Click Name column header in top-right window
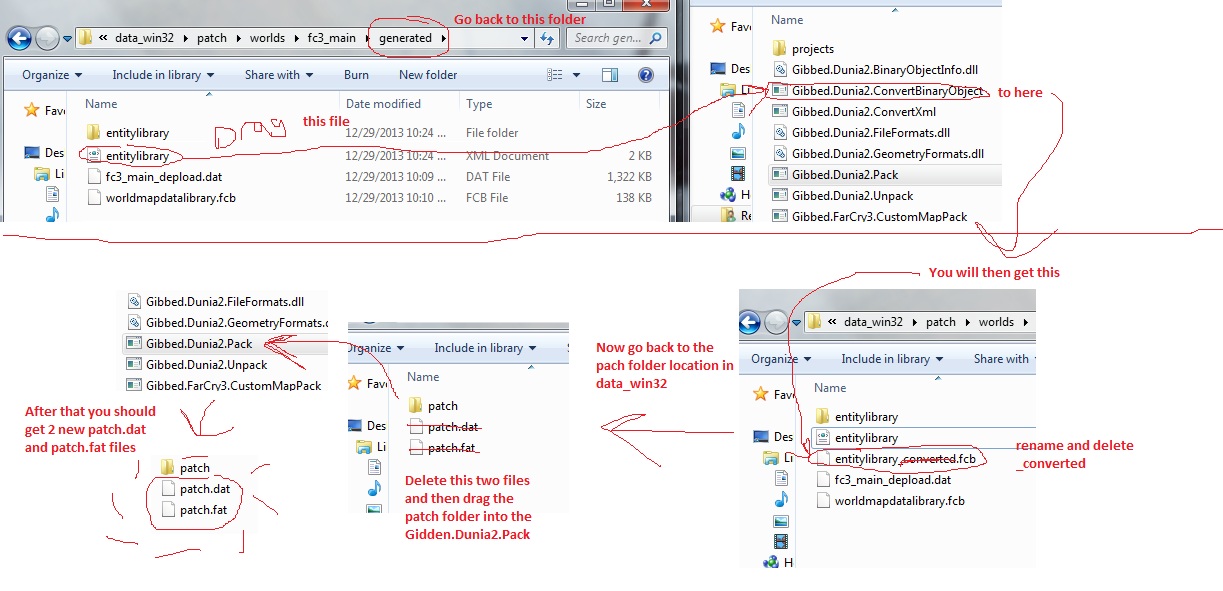1223x591 pixels. pos(787,19)
